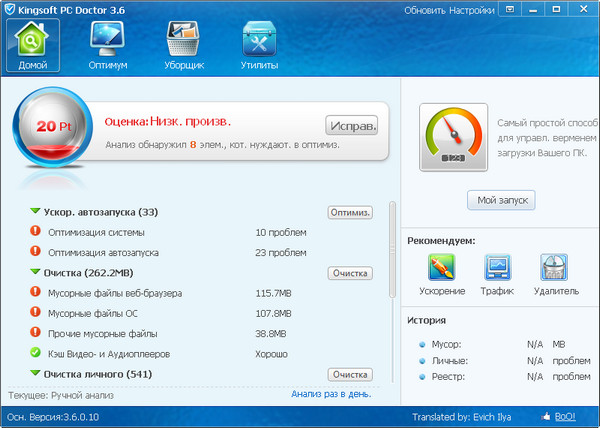This screenshot has height=428, width=600.
Task: Launch the Удалитель uninstaller tool
Action: click(555, 270)
